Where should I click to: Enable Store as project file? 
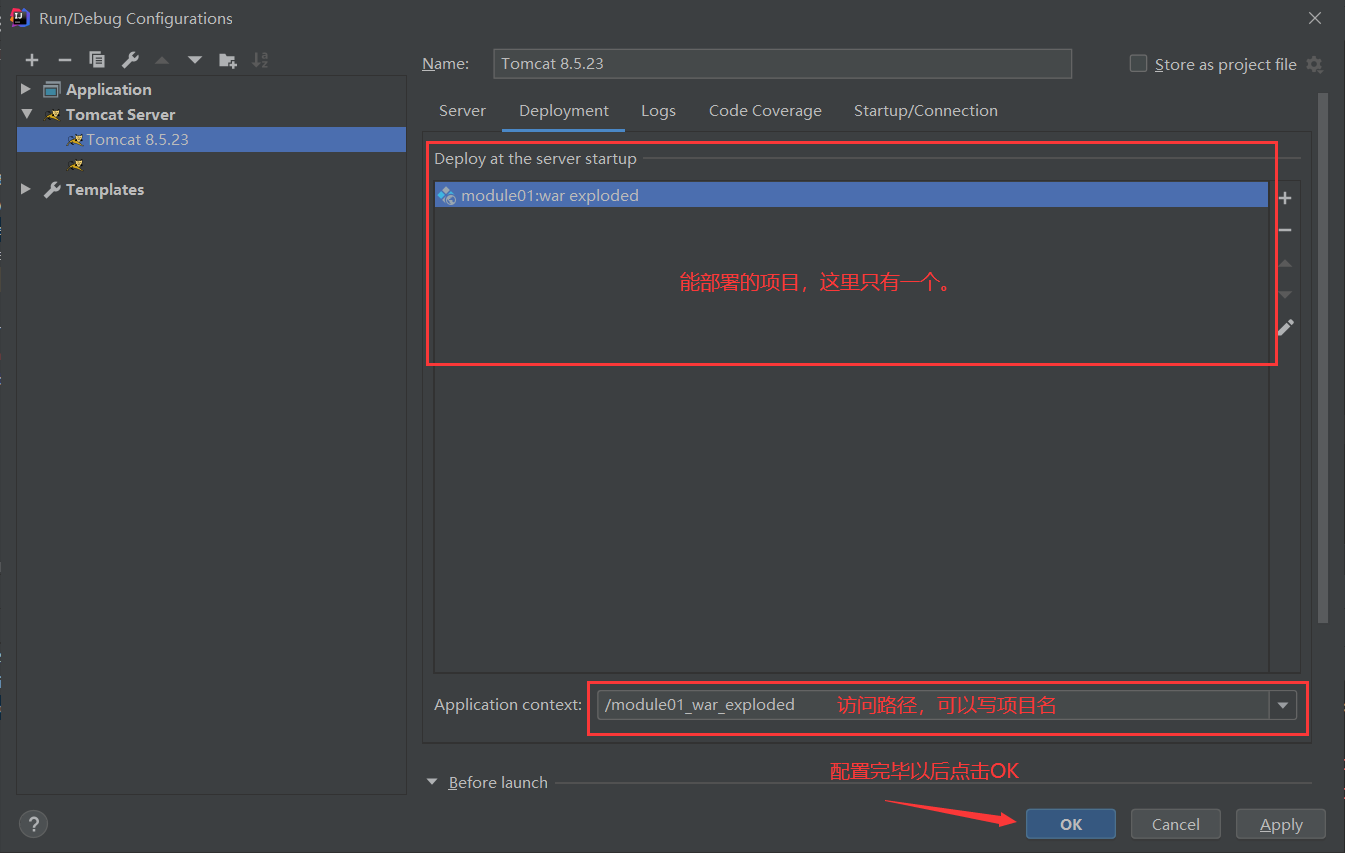click(1138, 64)
